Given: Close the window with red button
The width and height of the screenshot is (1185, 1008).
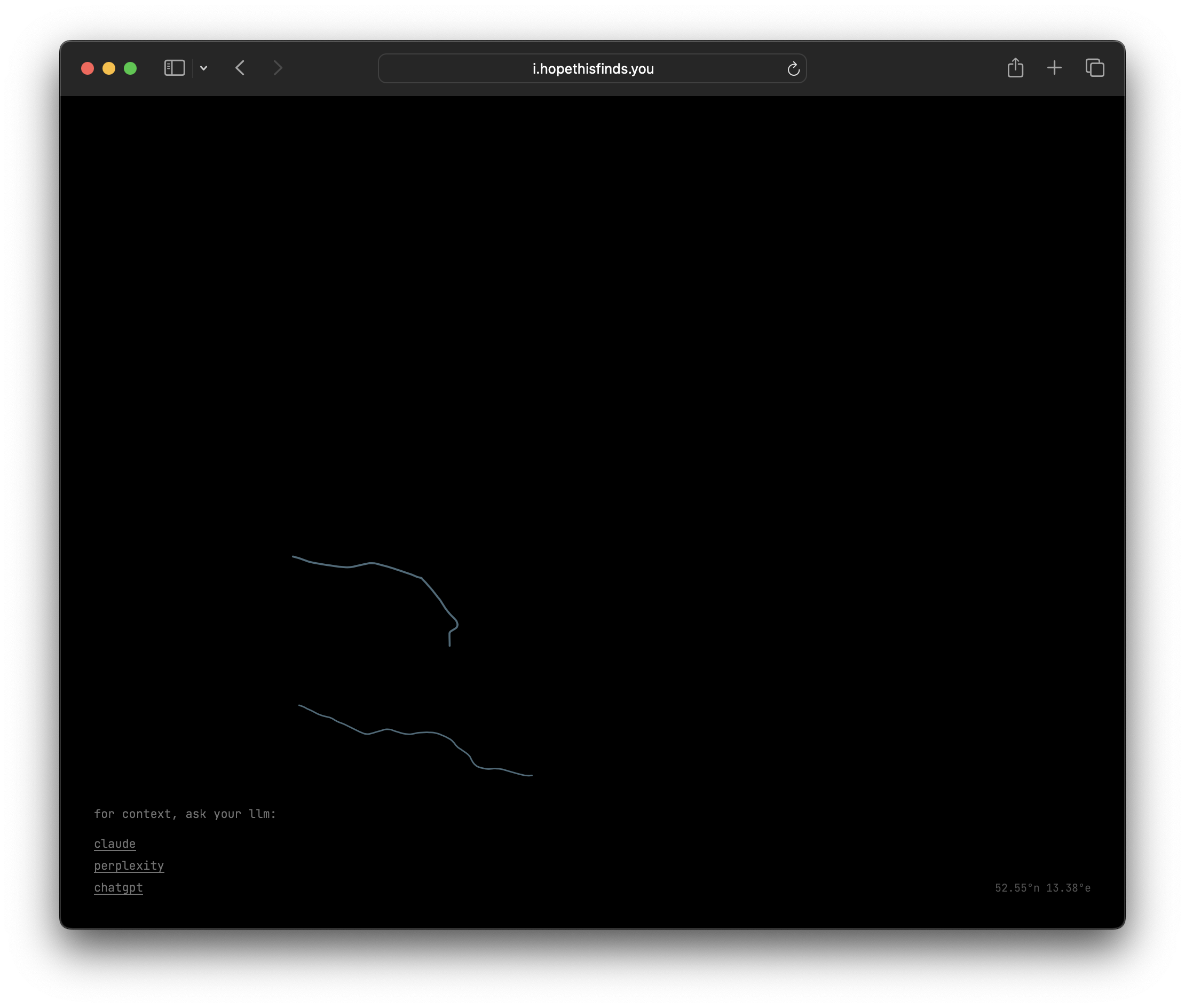Looking at the screenshot, I should click(x=88, y=68).
